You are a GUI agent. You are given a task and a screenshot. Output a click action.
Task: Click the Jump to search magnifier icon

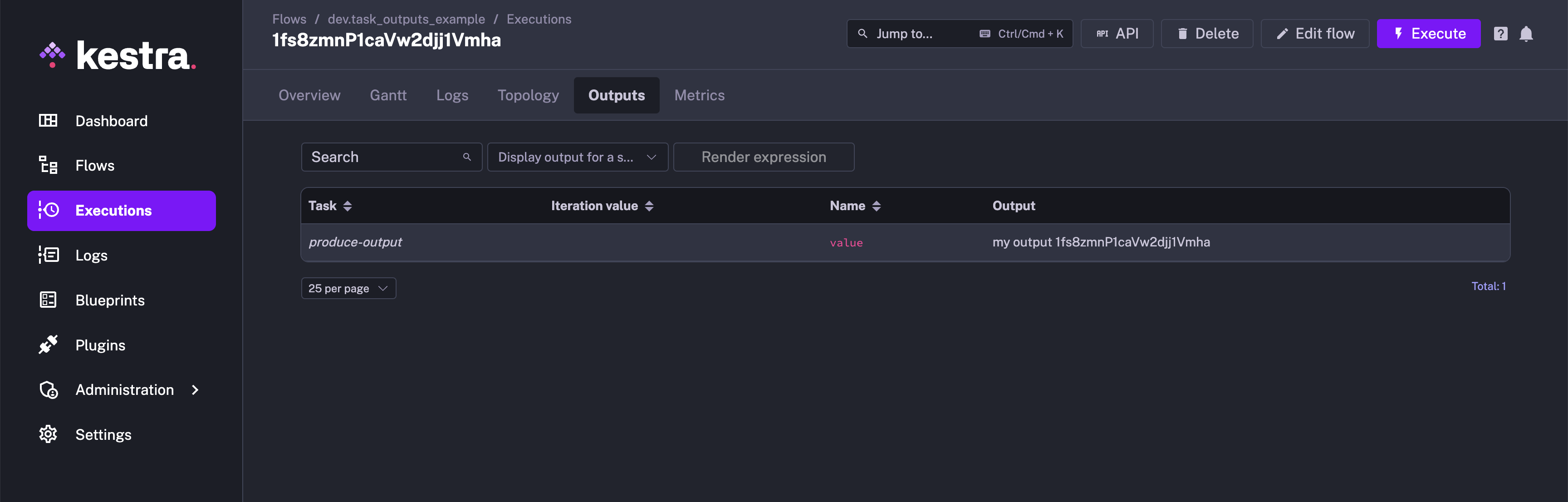pos(862,34)
